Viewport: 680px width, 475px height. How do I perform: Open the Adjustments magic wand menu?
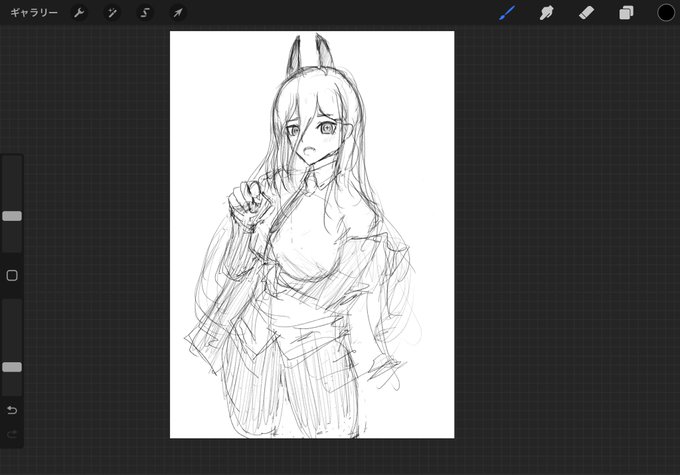[112, 13]
